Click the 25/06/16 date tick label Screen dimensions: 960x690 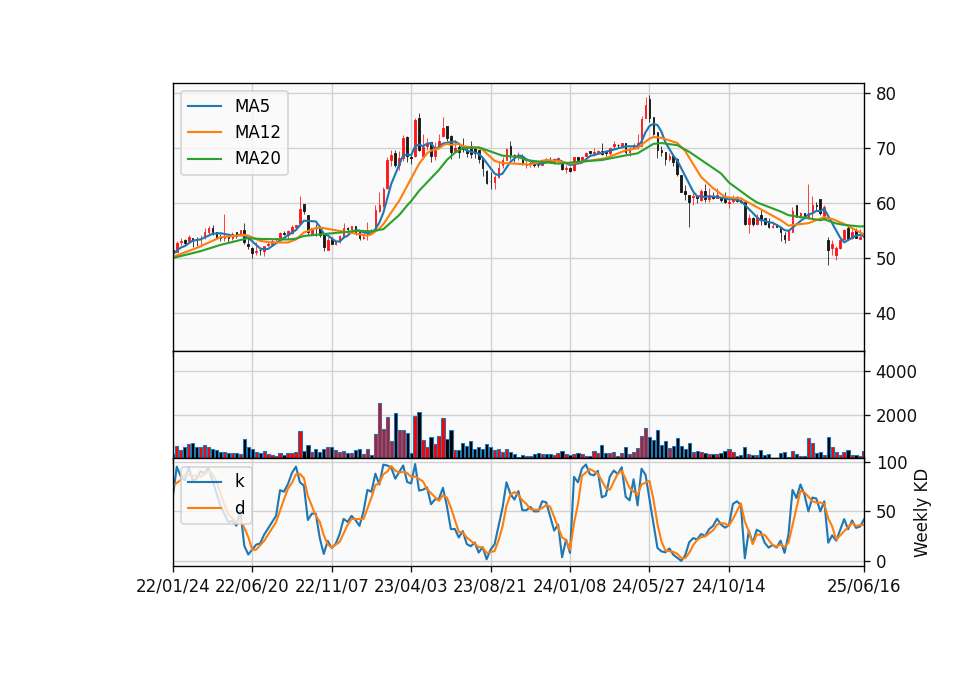(x=863, y=587)
